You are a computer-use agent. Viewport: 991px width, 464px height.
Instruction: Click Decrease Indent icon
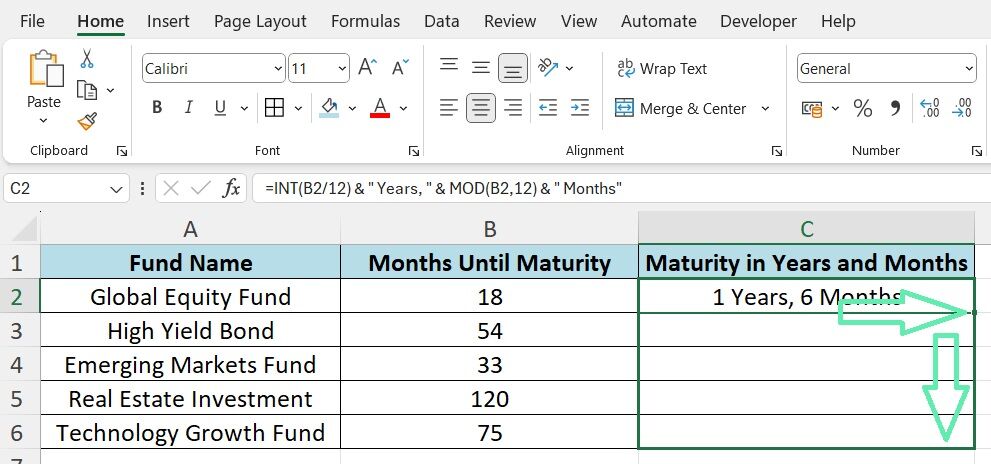pyautogui.click(x=548, y=108)
